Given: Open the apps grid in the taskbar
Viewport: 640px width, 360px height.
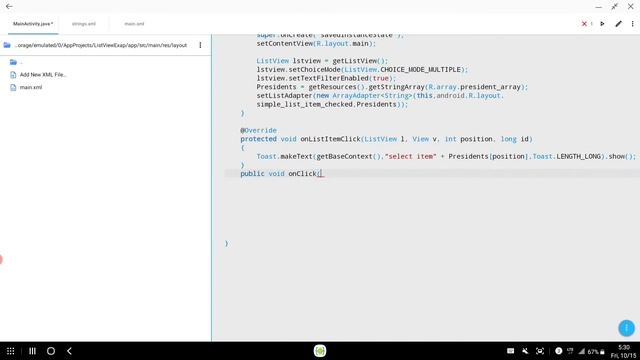Looking at the screenshot, I should click(x=11, y=351).
